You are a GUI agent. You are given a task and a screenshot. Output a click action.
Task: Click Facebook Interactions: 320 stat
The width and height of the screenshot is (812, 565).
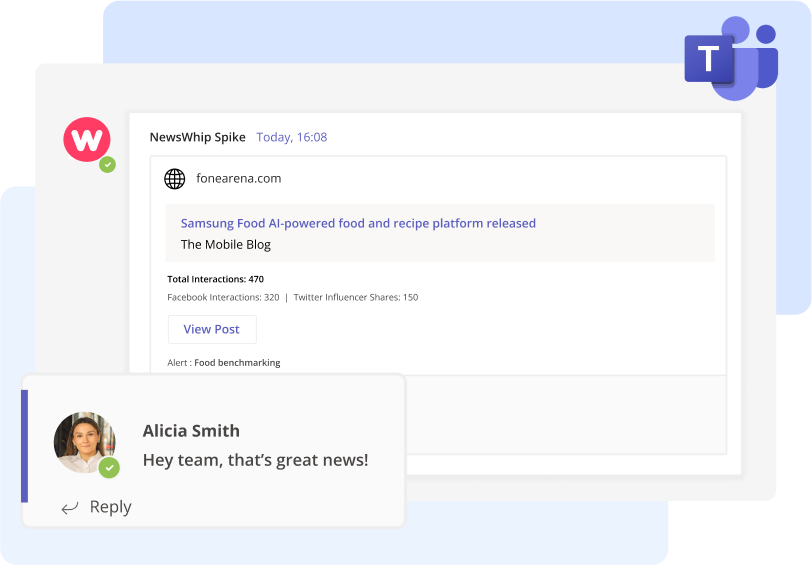point(223,297)
